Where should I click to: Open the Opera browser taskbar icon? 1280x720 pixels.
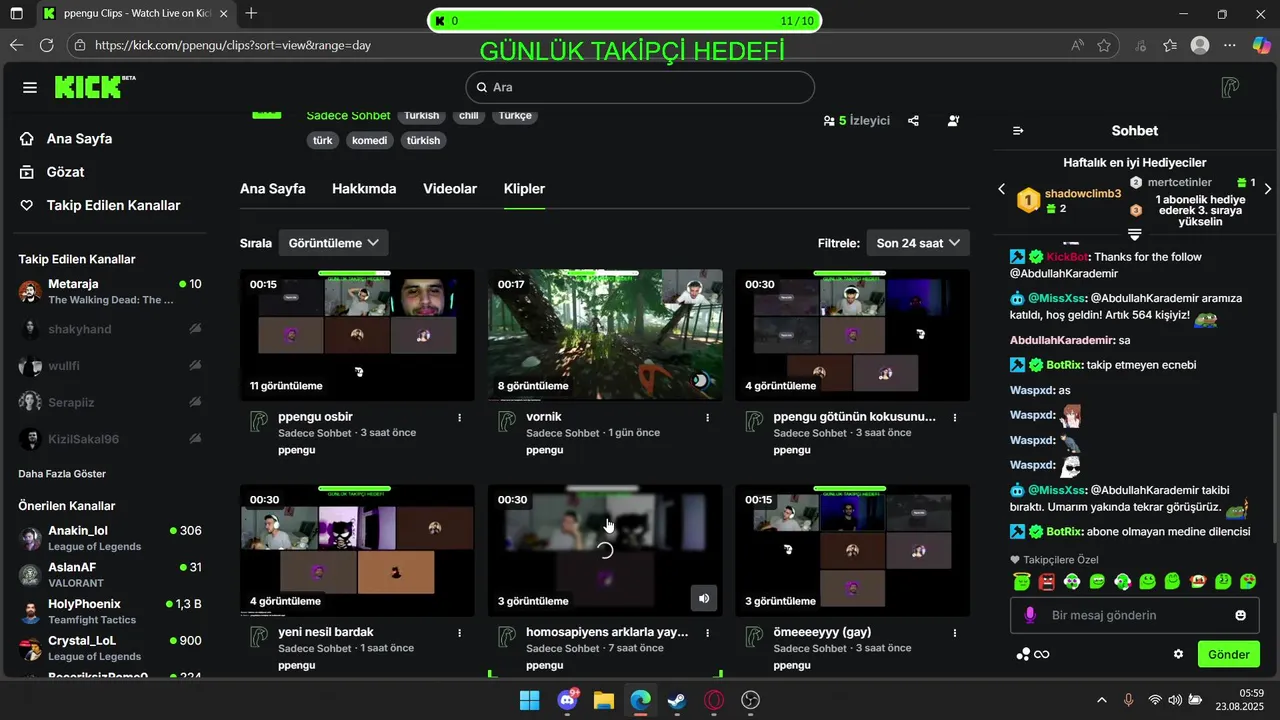click(x=714, y=700)
